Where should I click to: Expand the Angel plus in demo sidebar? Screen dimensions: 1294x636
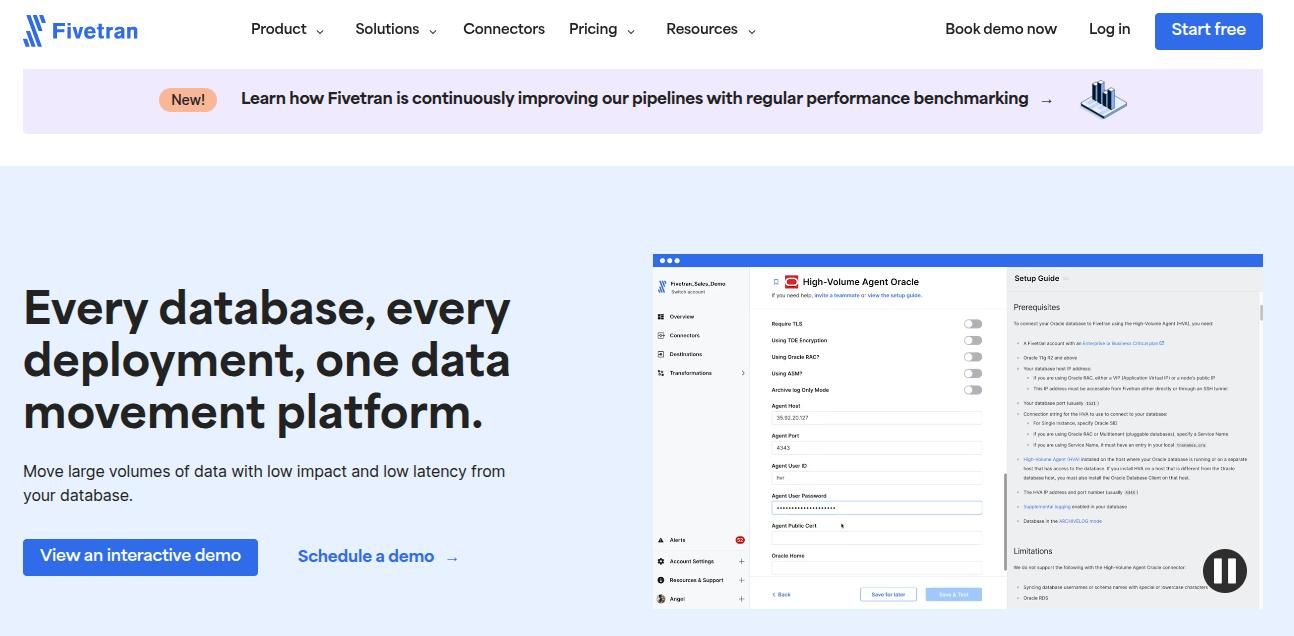click(x=741, y=599)
